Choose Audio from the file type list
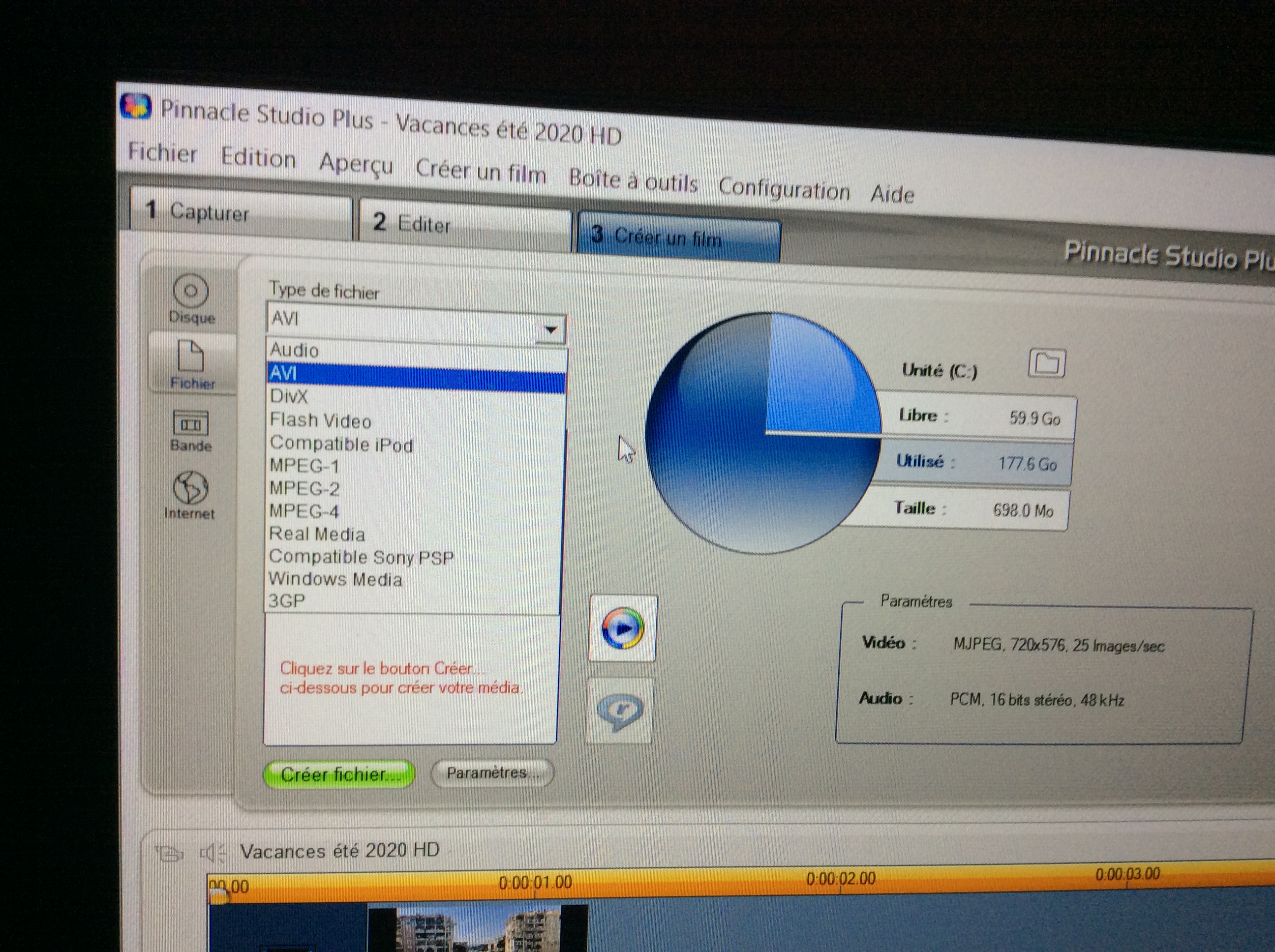The image size is (1275, 952). coord(294,350)
